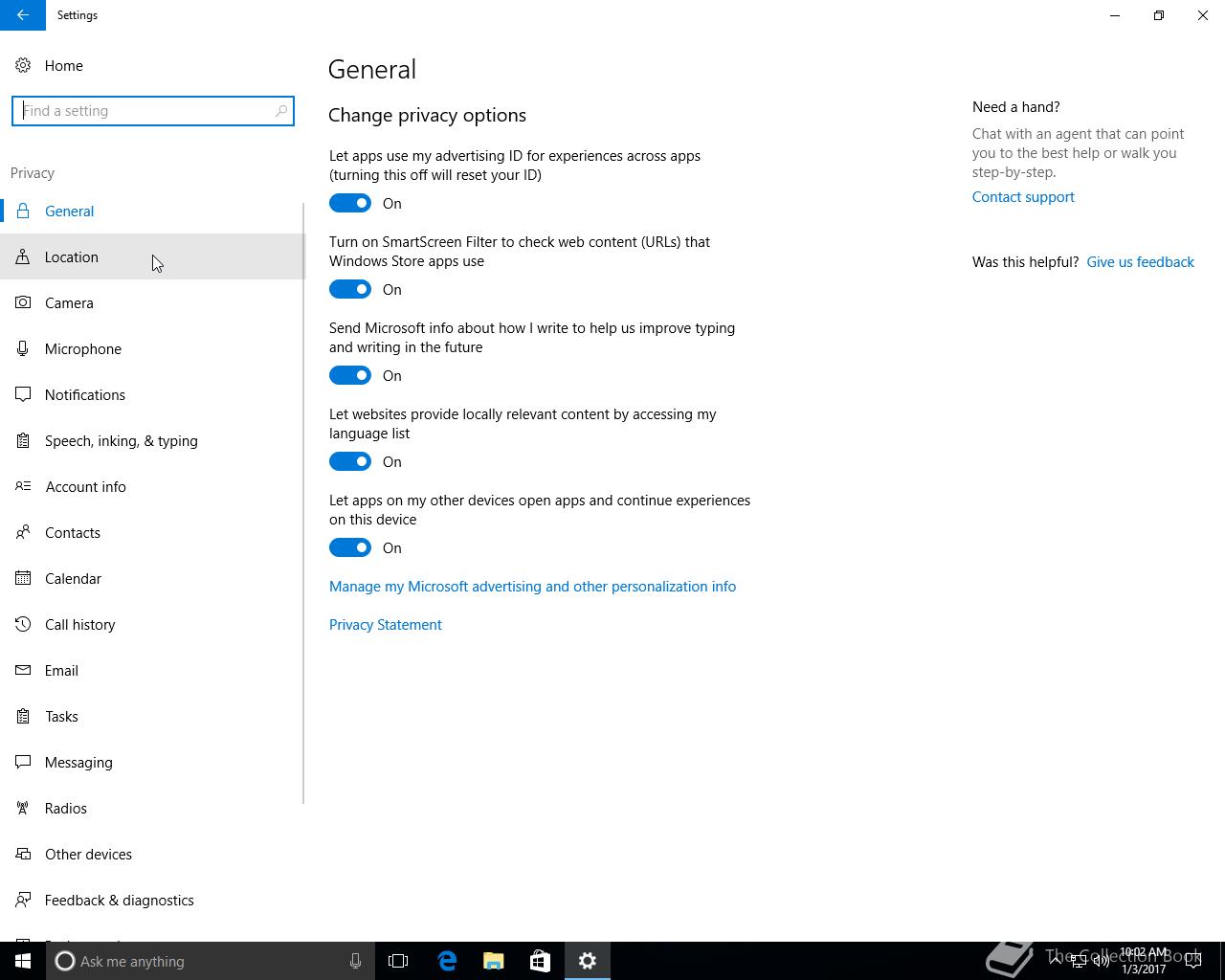Viewport: 1225px width, 980px height.
Task: Turn off advertising ID toggle
Action: pyautogui.click(x=350, y=203)
